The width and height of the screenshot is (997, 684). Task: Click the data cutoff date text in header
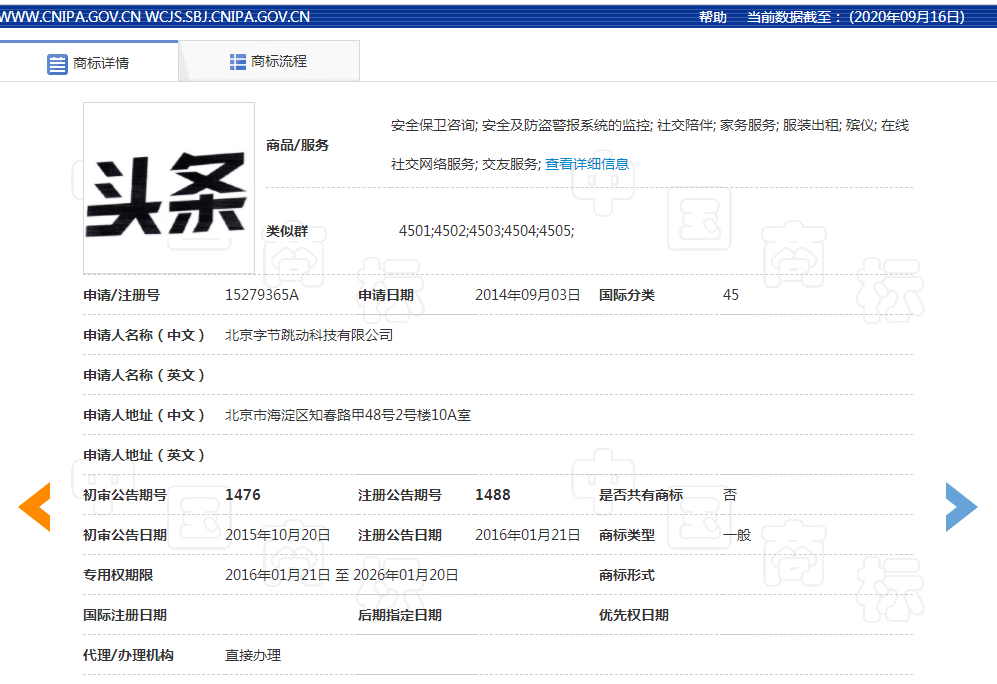[856, 17]
